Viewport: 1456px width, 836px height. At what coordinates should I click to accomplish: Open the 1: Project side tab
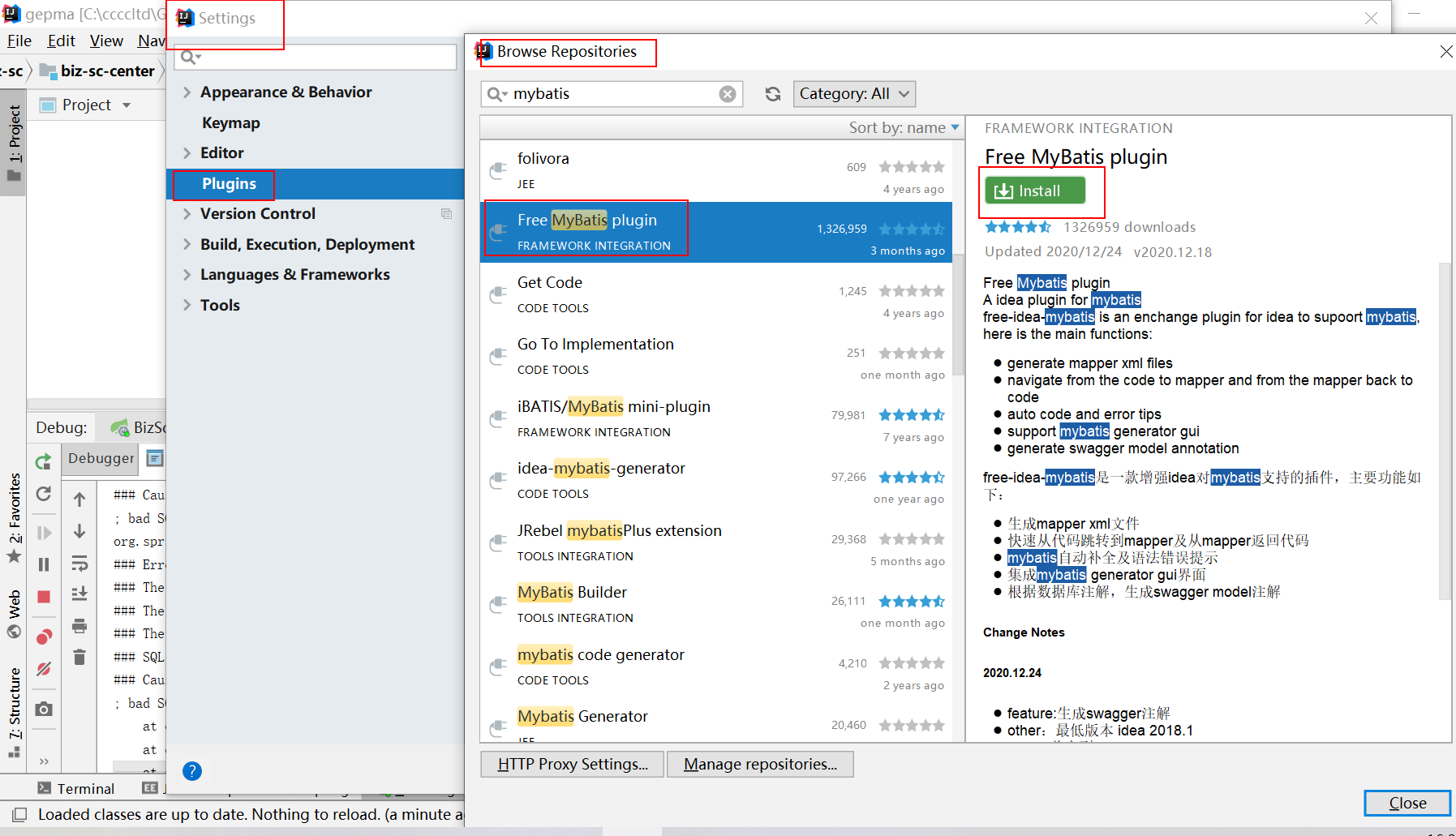(14, 144)
